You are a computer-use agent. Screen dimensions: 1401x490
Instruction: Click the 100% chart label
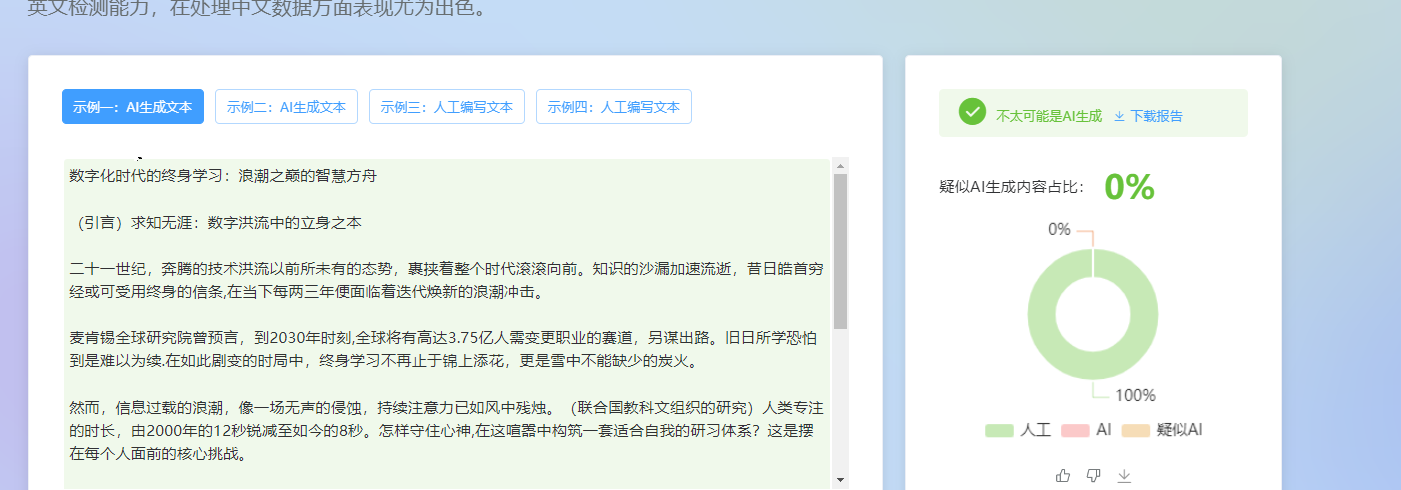pyautogui.click(x=1135, y=395)
